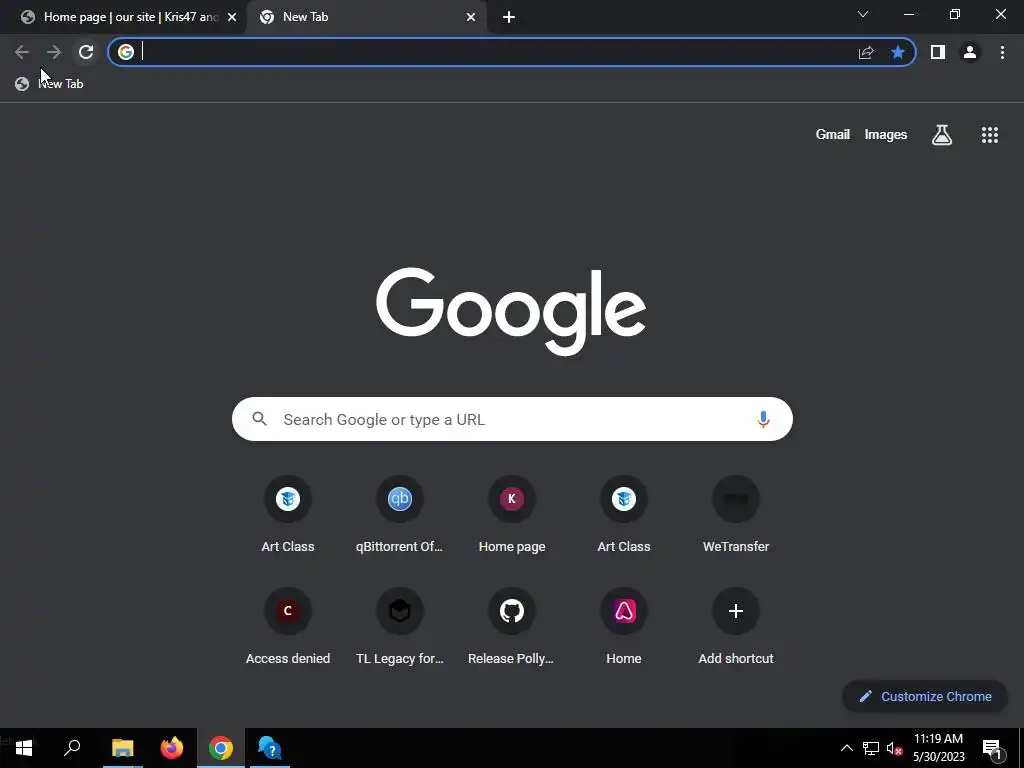Close the New Tab tab

click(471, 18)
